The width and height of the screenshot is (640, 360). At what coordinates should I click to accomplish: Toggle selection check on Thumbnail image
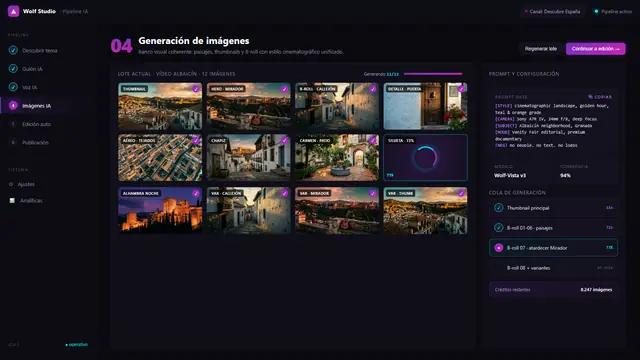[x=196, y=89]
